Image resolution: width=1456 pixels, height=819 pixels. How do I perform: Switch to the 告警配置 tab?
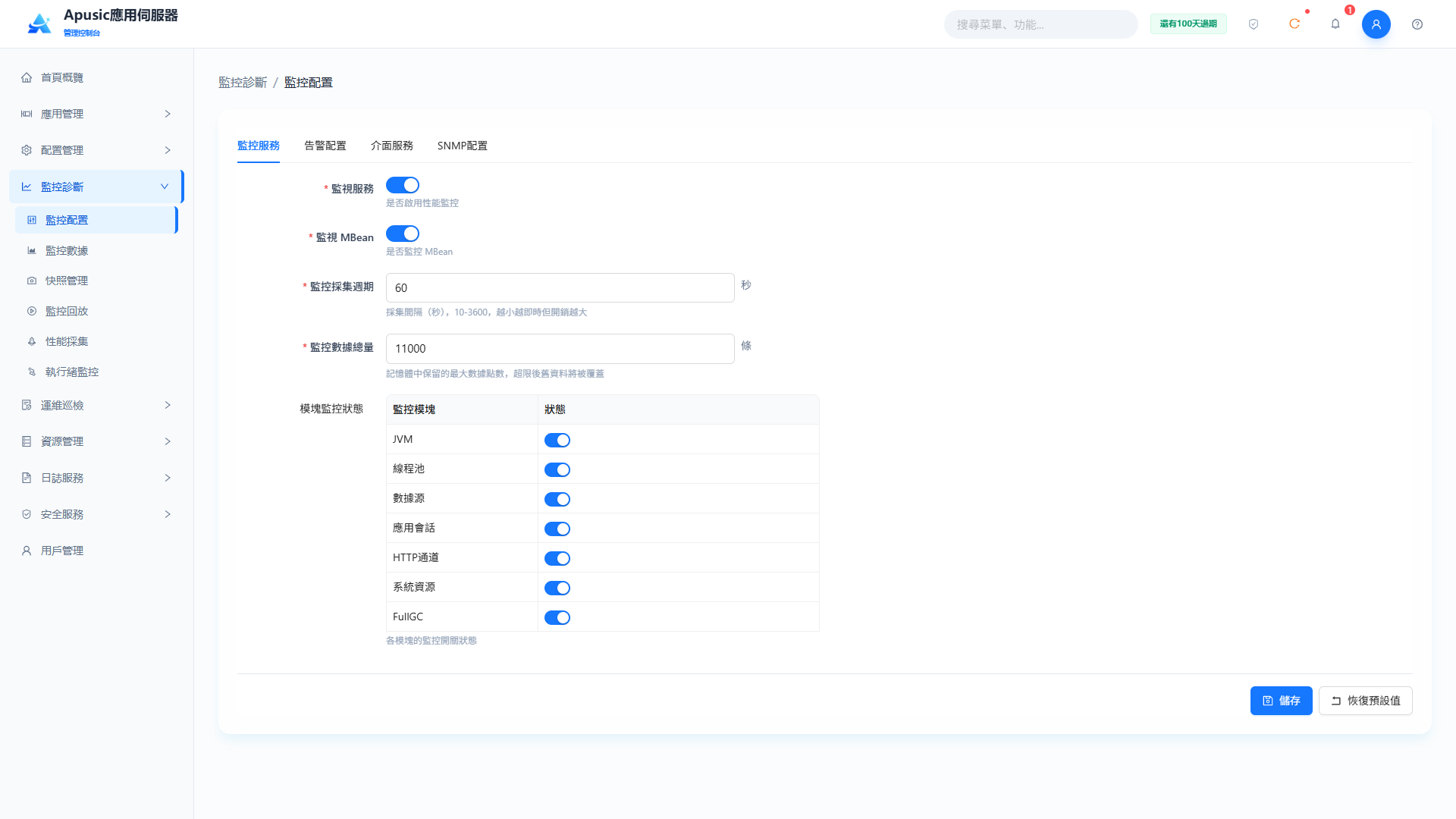325,146
